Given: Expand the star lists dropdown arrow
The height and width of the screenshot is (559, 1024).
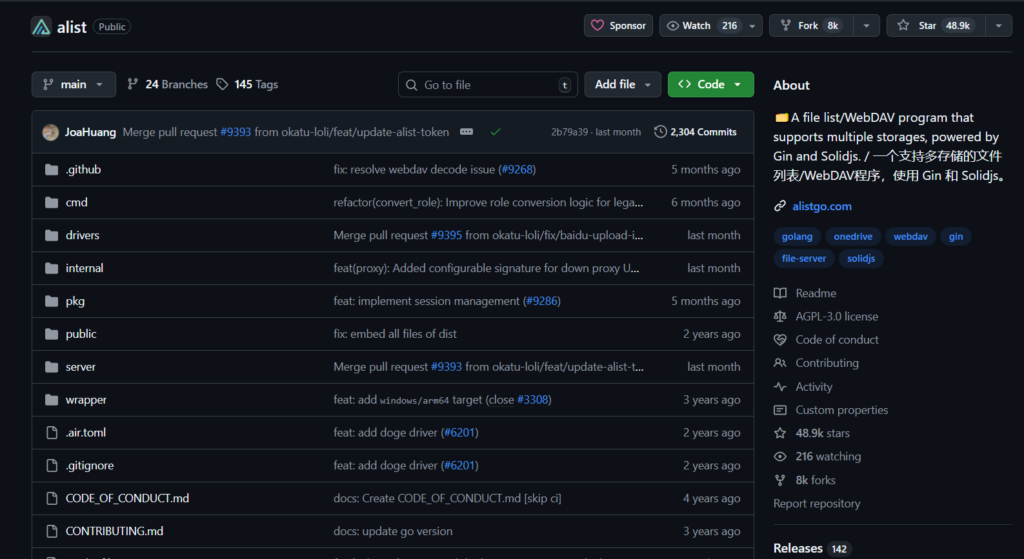Looking at the screenshot, I should 998,26.
